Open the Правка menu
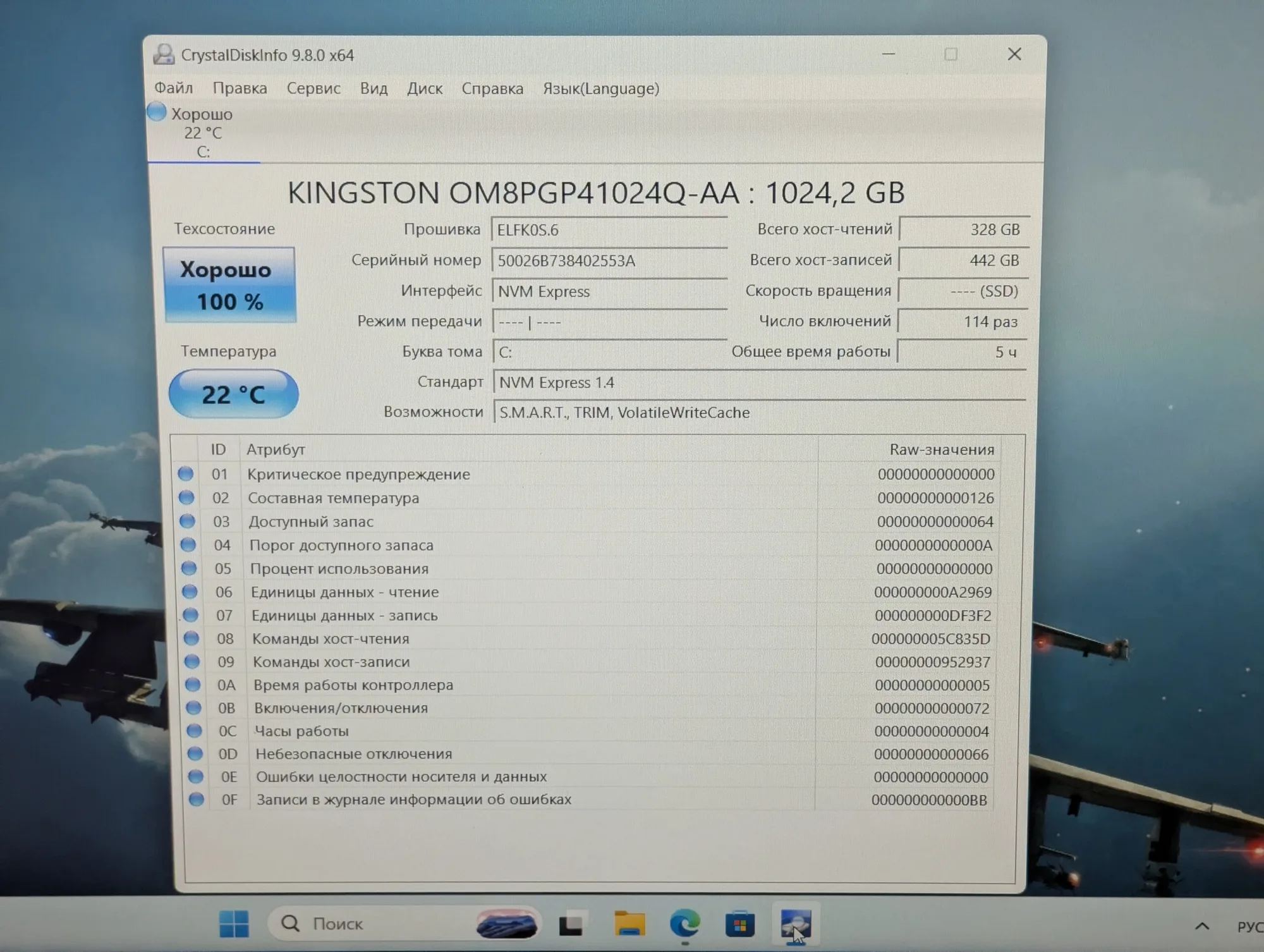This screenshot has height=952, width=1264. tap(240, 88)
